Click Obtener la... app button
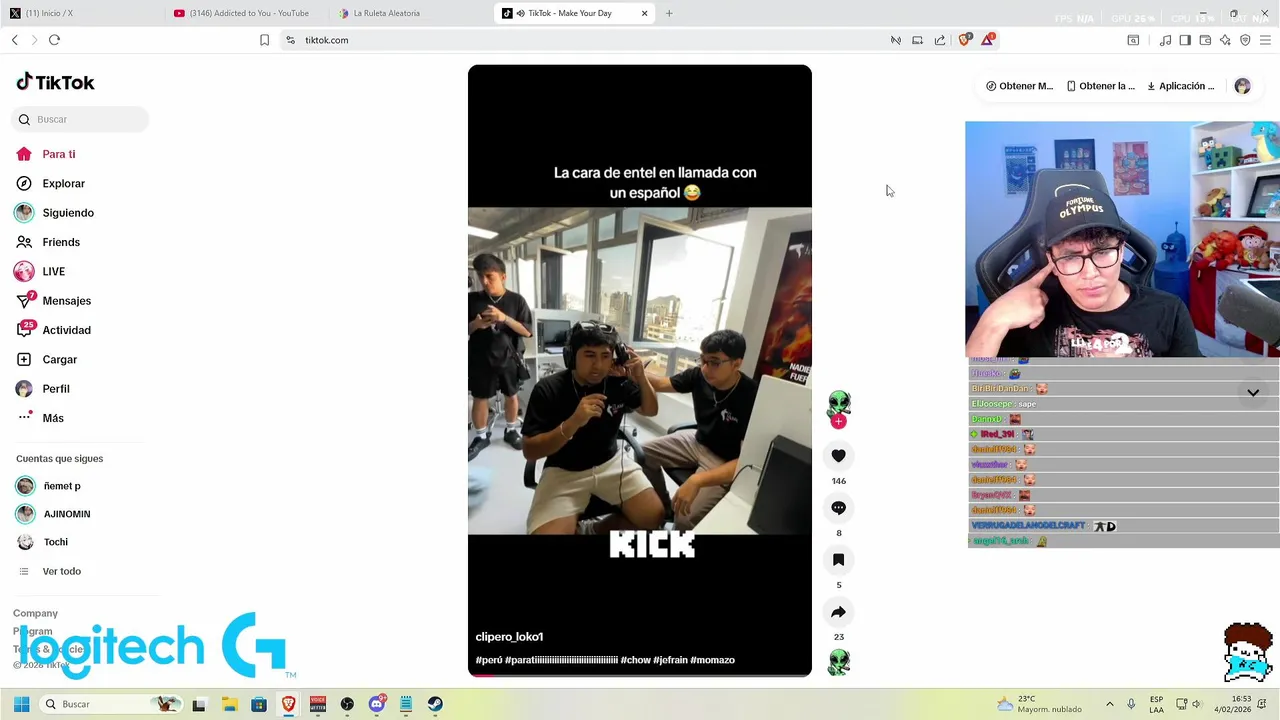1280x720 pixels. tap(1100, 86)
